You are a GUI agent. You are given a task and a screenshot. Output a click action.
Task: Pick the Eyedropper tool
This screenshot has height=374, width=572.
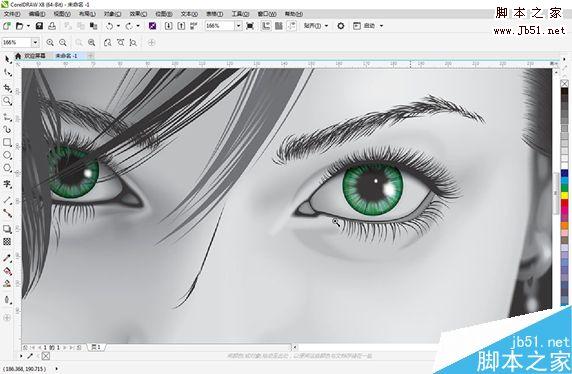(x=7, y=258)
